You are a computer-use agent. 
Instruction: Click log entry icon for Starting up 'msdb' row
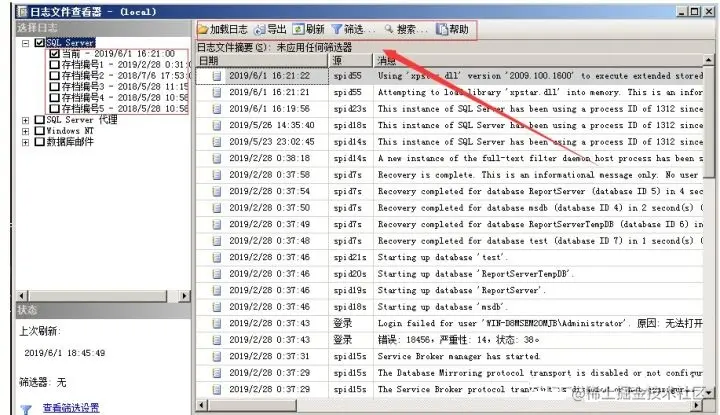point(217,307)
